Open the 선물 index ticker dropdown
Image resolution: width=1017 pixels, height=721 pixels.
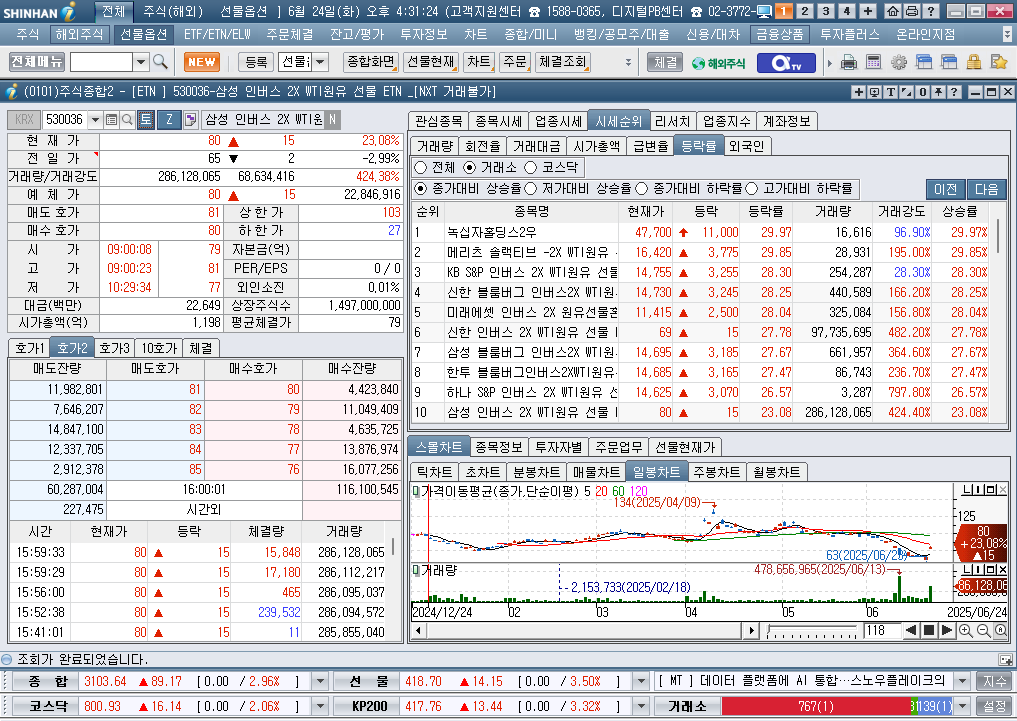pyautogui.click(x=641, y=681)
